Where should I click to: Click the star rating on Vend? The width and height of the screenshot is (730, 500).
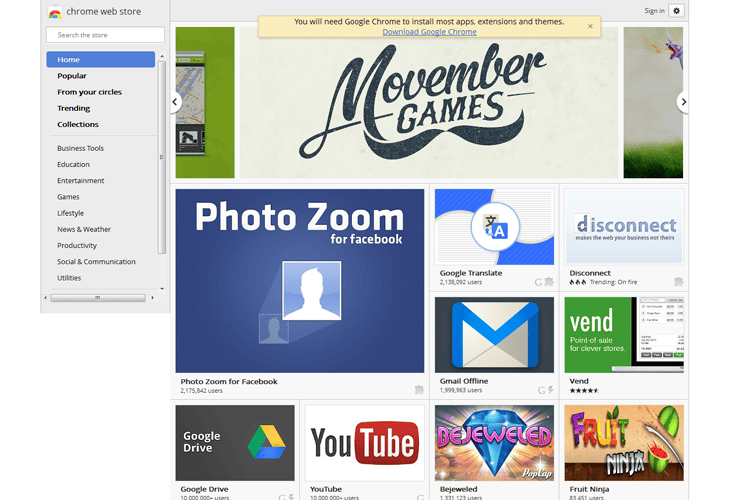(x=584, y=391)
